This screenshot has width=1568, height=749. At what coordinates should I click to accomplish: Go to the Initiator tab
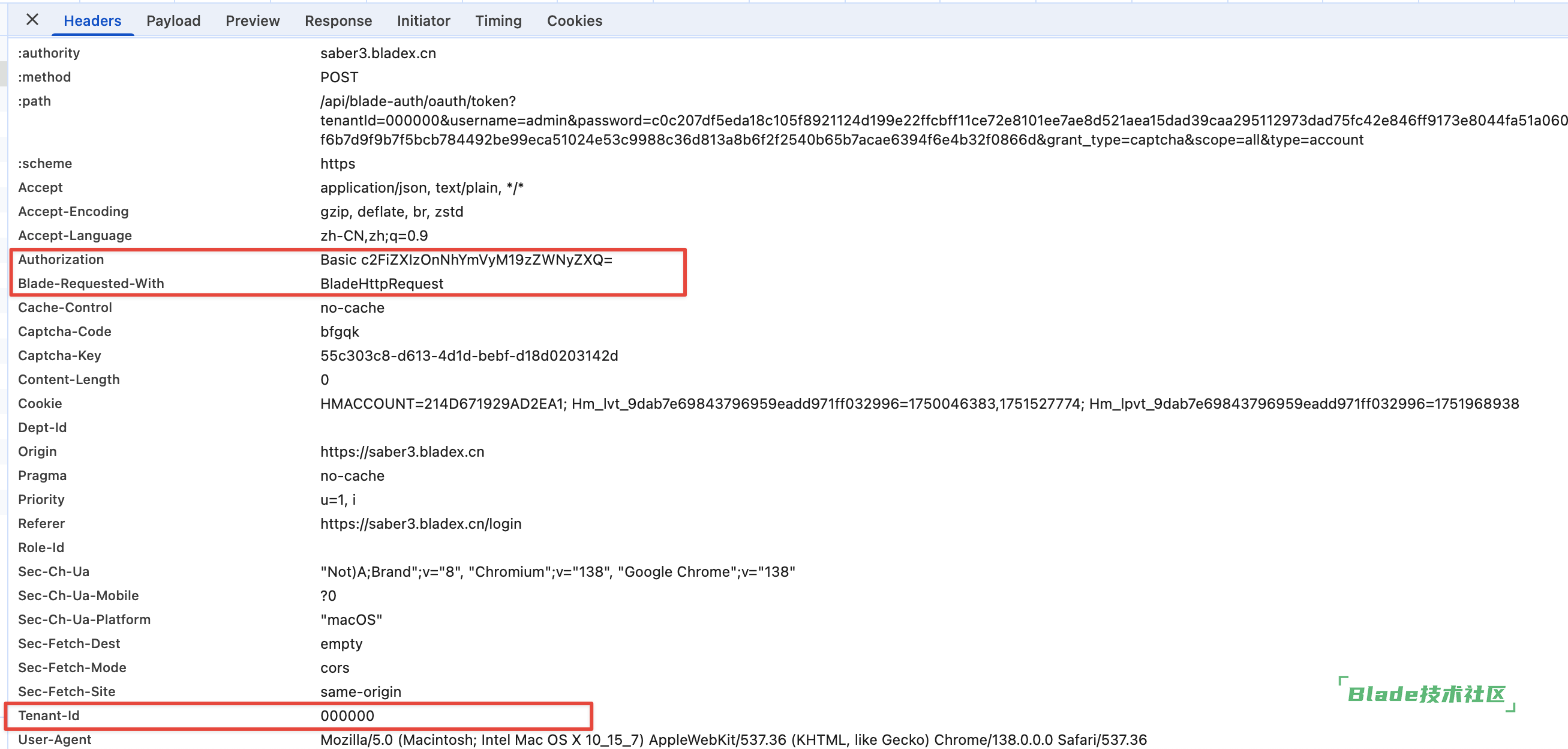click(x=423, y=20)
